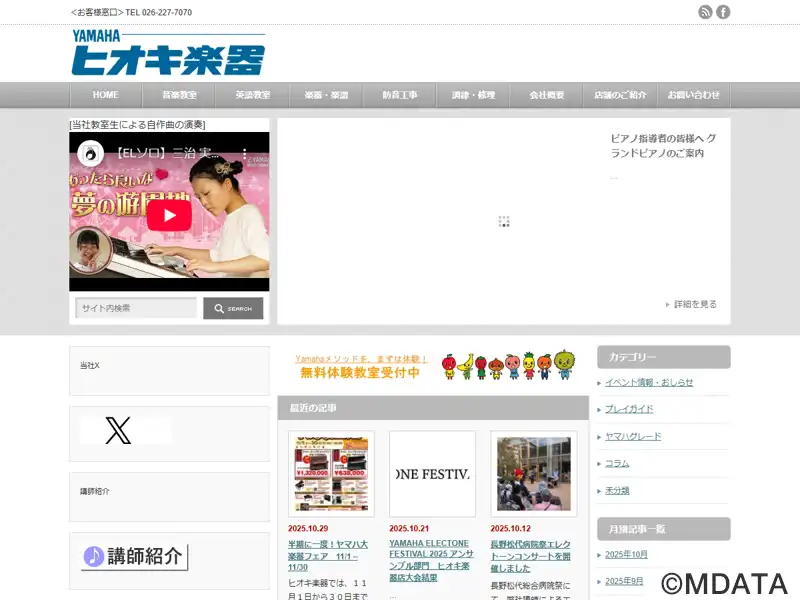Play the YouTube video with red play button
The image size is (800, 600).
[x=169, y=215]
